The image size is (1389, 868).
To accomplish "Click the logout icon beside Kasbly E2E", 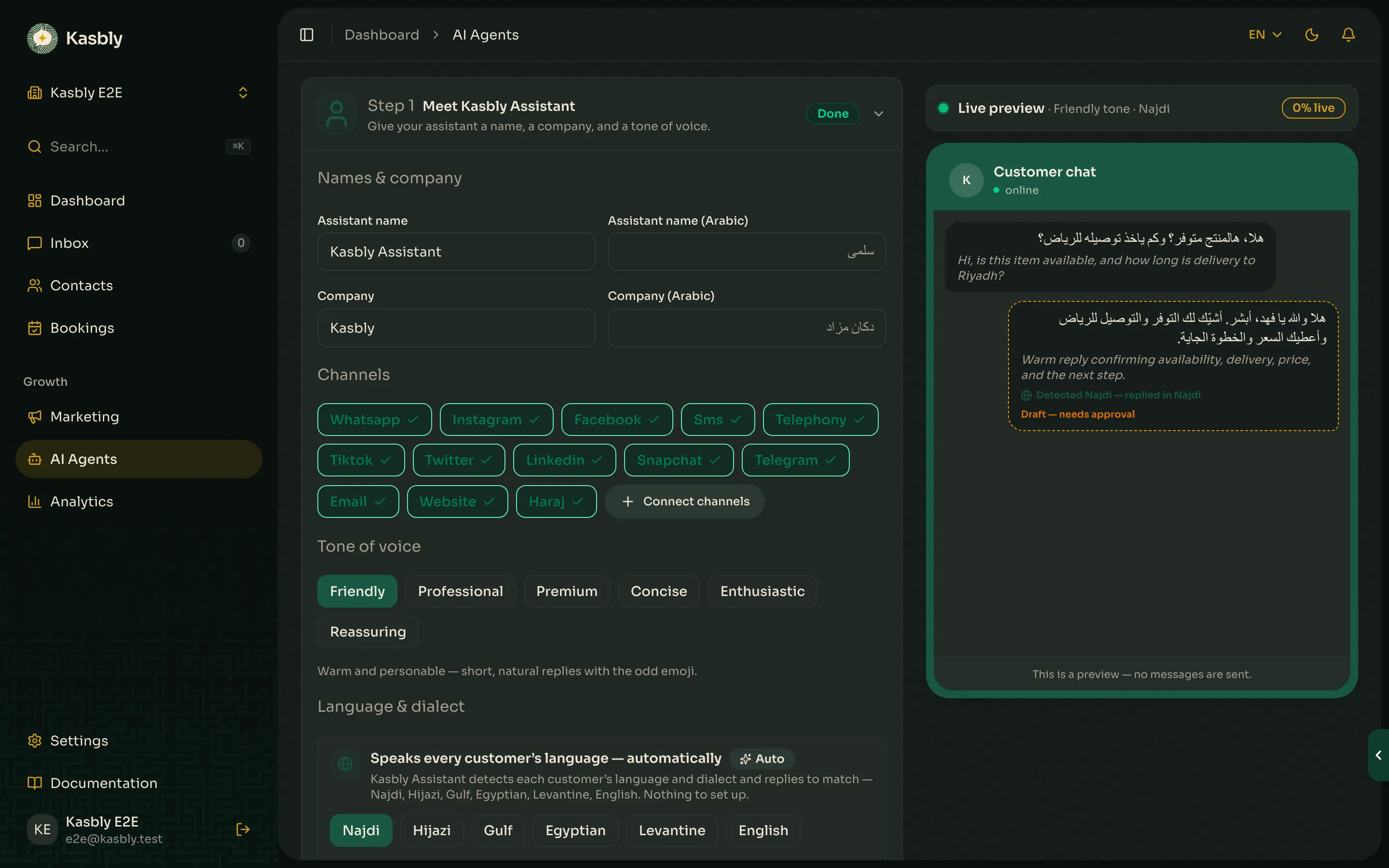I will tap(243, 829).
